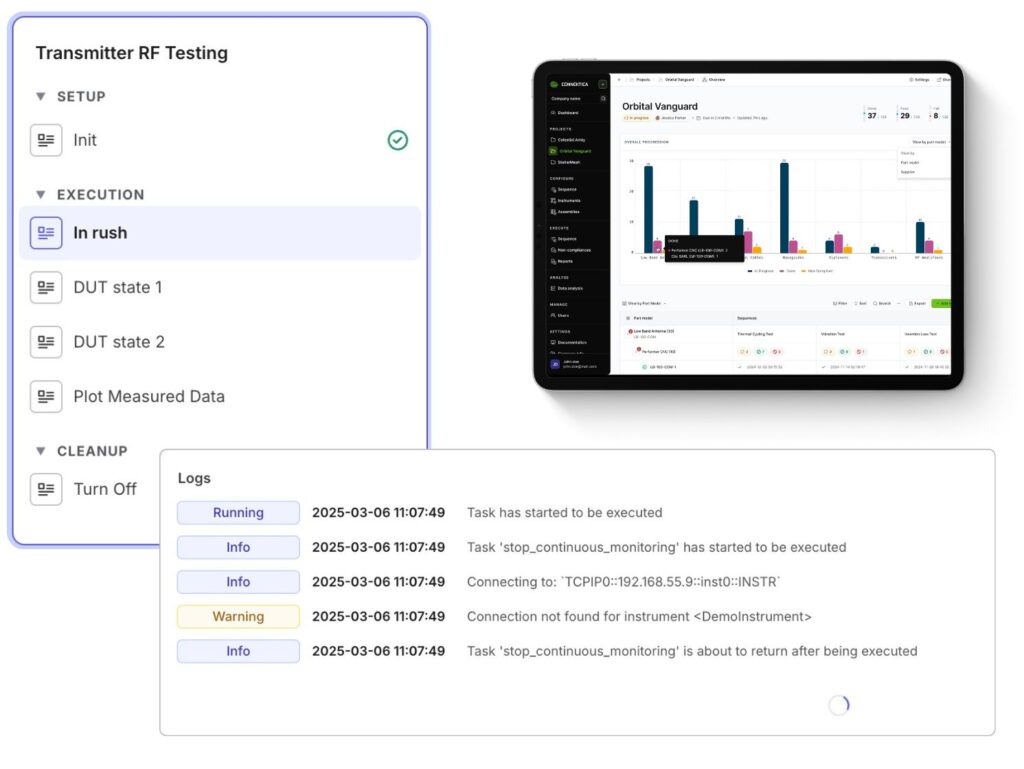1024x769 pixels.
Task: Click 'Connection not found for instrument <DemoInstrument>' message
Action: (x=639, y=616)
